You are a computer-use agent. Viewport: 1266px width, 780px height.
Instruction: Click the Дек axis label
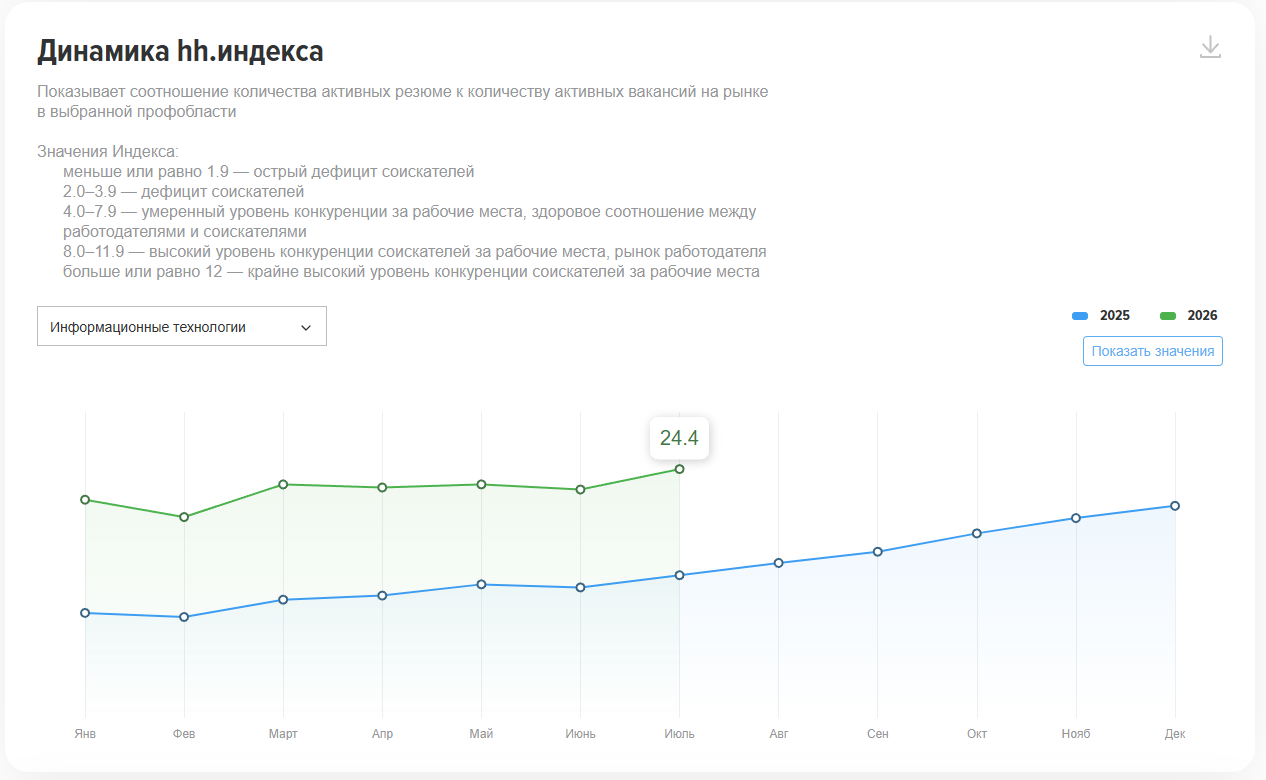[x=1175, y=734]
